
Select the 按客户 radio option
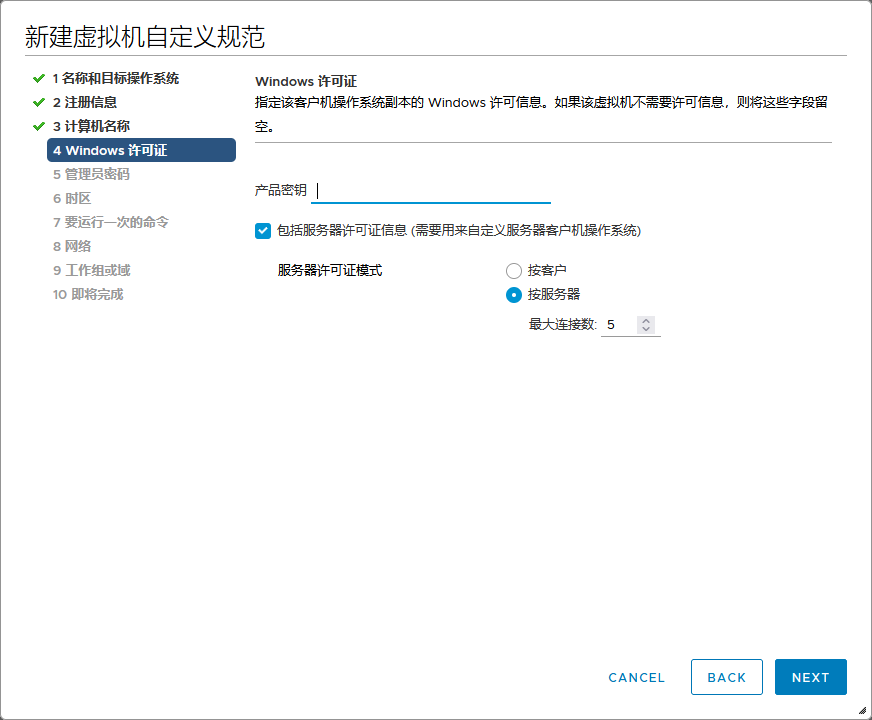pyautogui.click(x=514, y=271)
